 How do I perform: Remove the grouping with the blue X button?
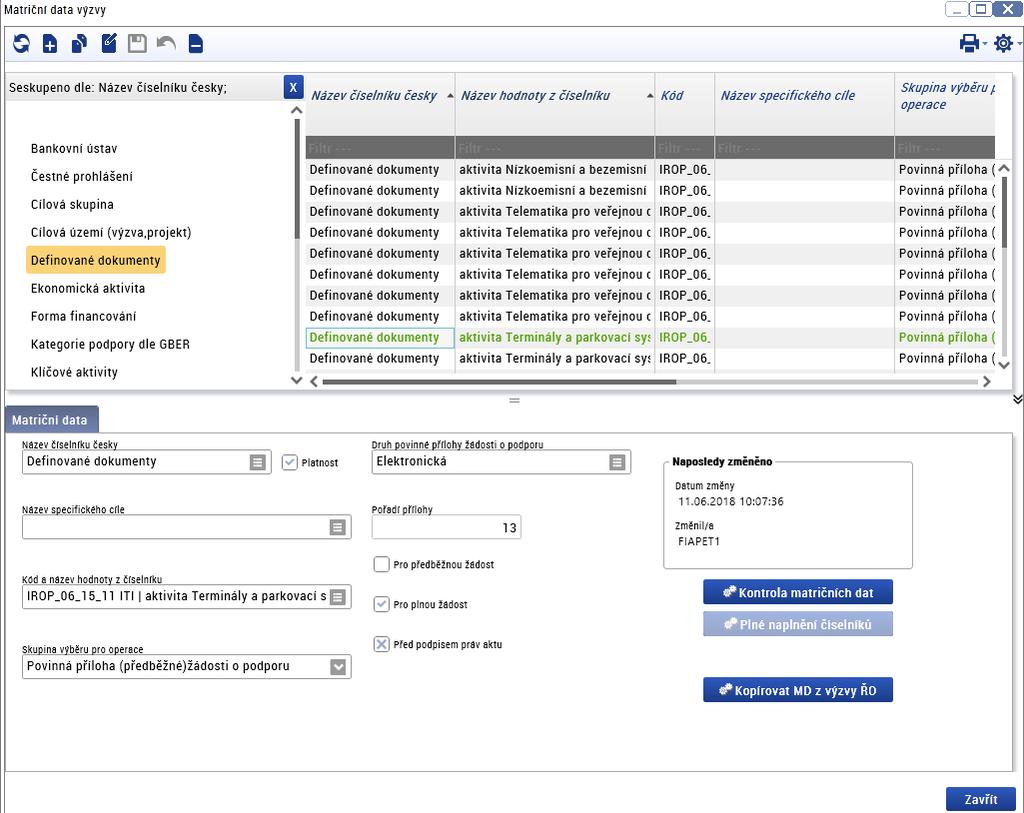tap(293, 87)
